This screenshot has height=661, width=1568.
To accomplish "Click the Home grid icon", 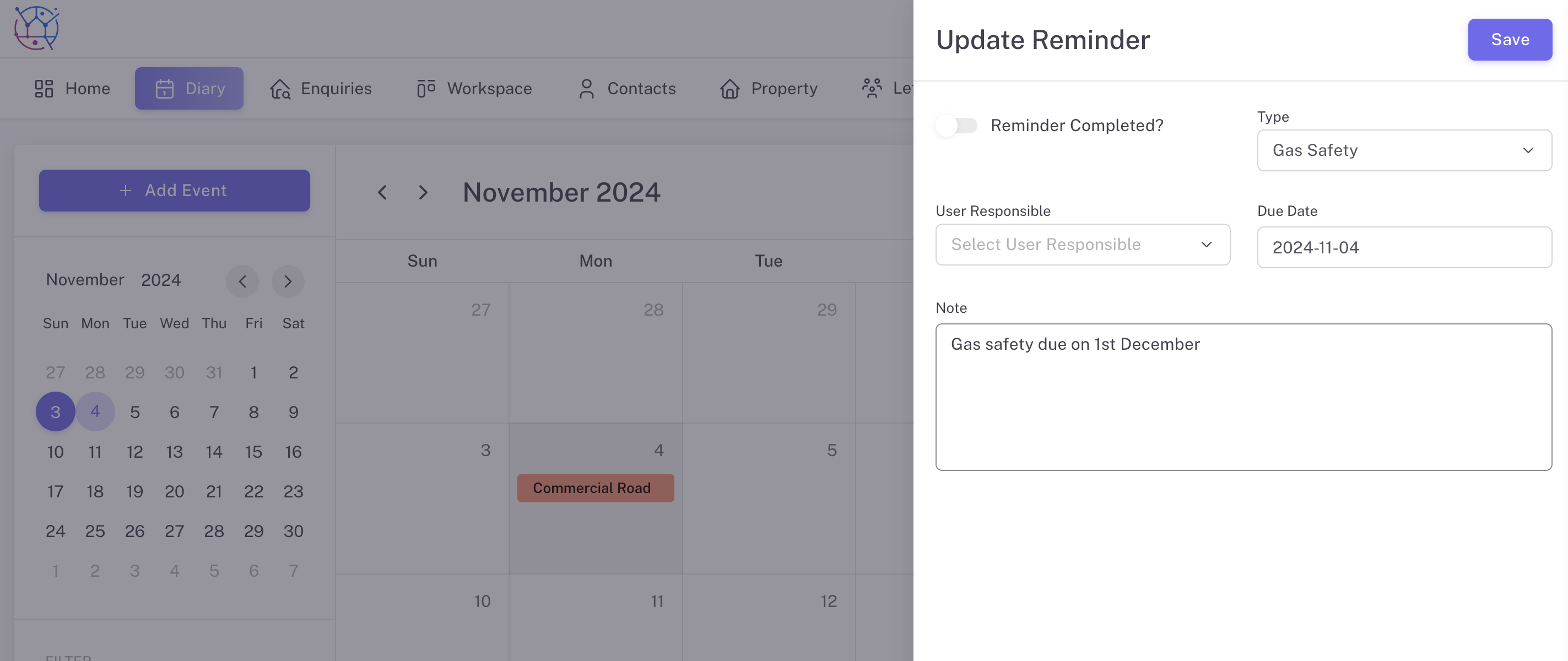I will (x=44, y=89).
